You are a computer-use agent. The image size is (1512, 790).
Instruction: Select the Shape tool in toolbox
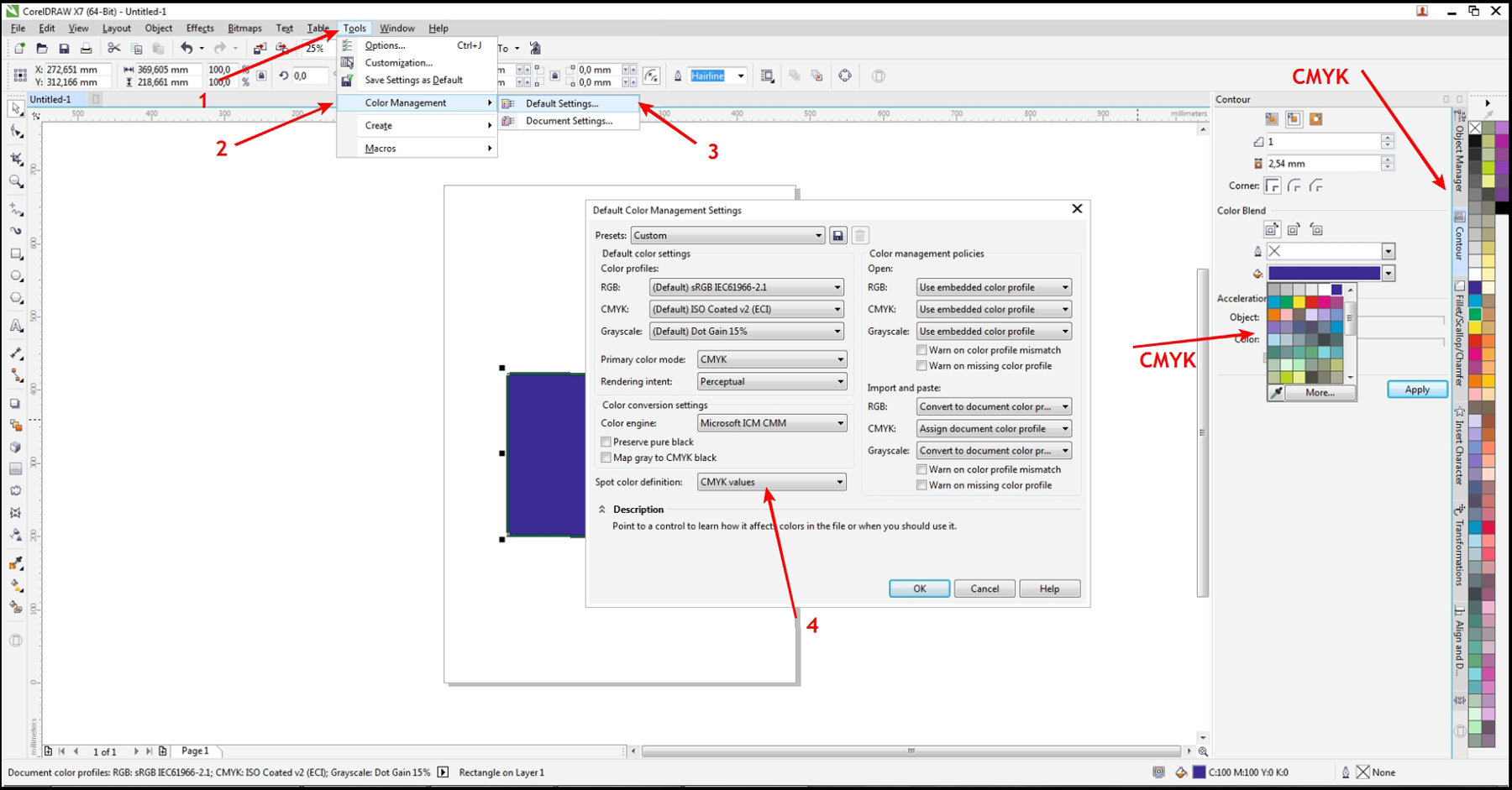pos(16,133)
